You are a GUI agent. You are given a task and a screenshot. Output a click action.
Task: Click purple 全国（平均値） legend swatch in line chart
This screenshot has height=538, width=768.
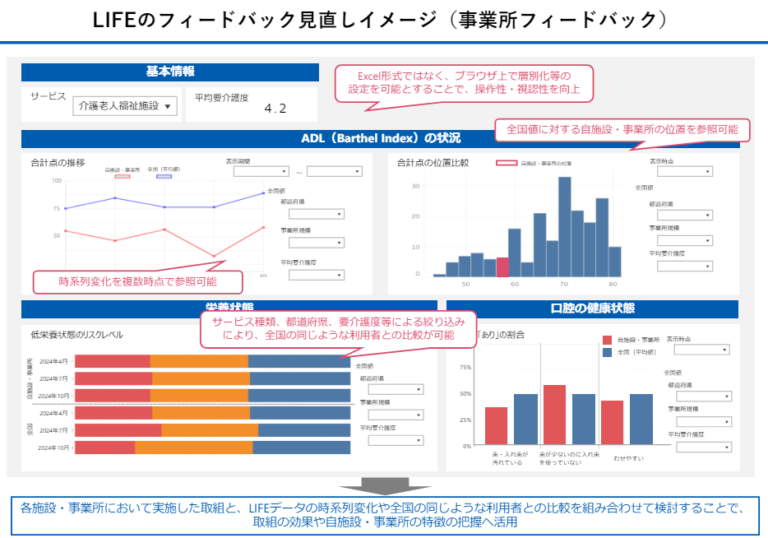[164, 176]
